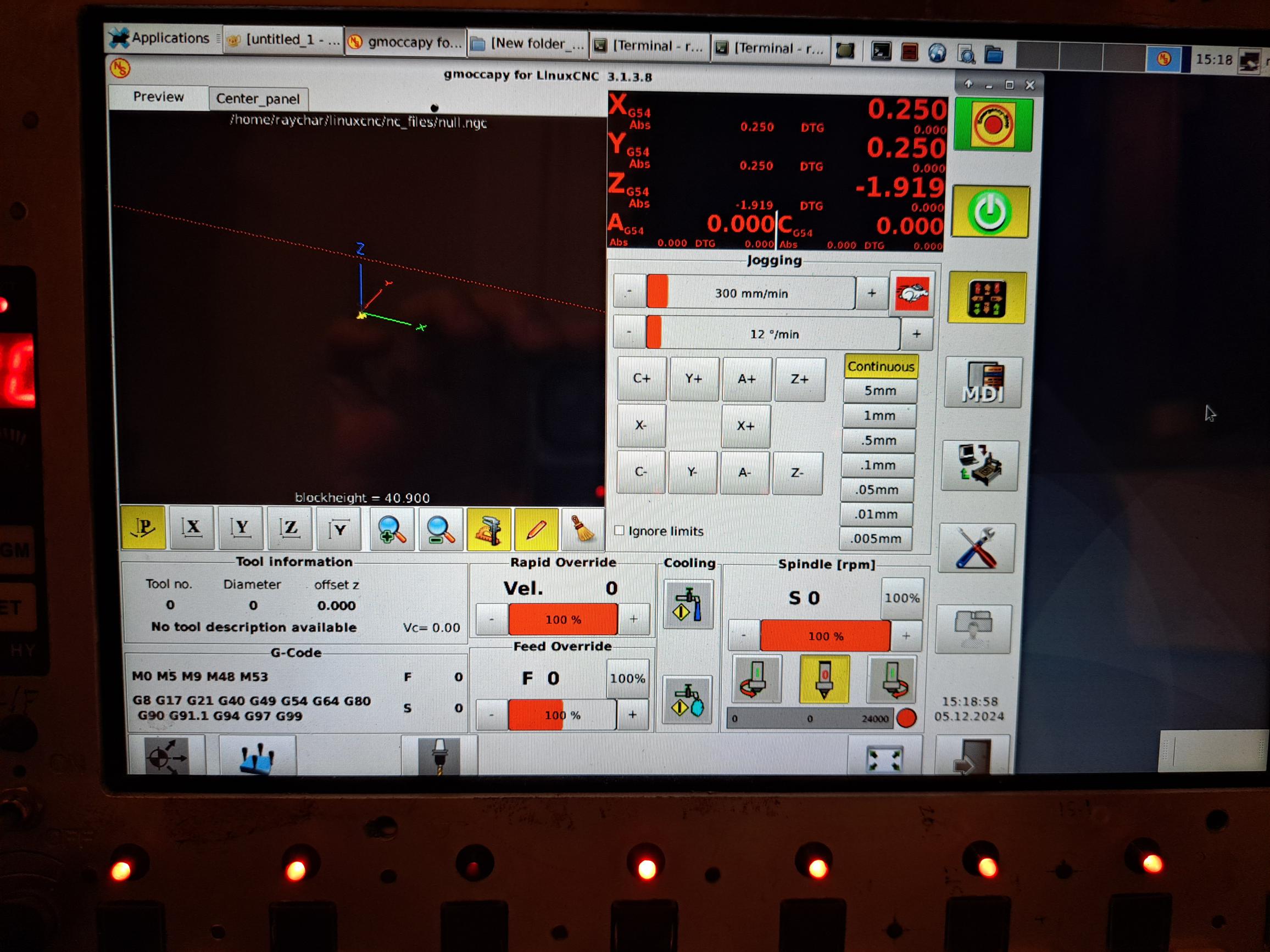Zoom in the preview
This screenshot has height=952, width=1270.
click(392, 529)
